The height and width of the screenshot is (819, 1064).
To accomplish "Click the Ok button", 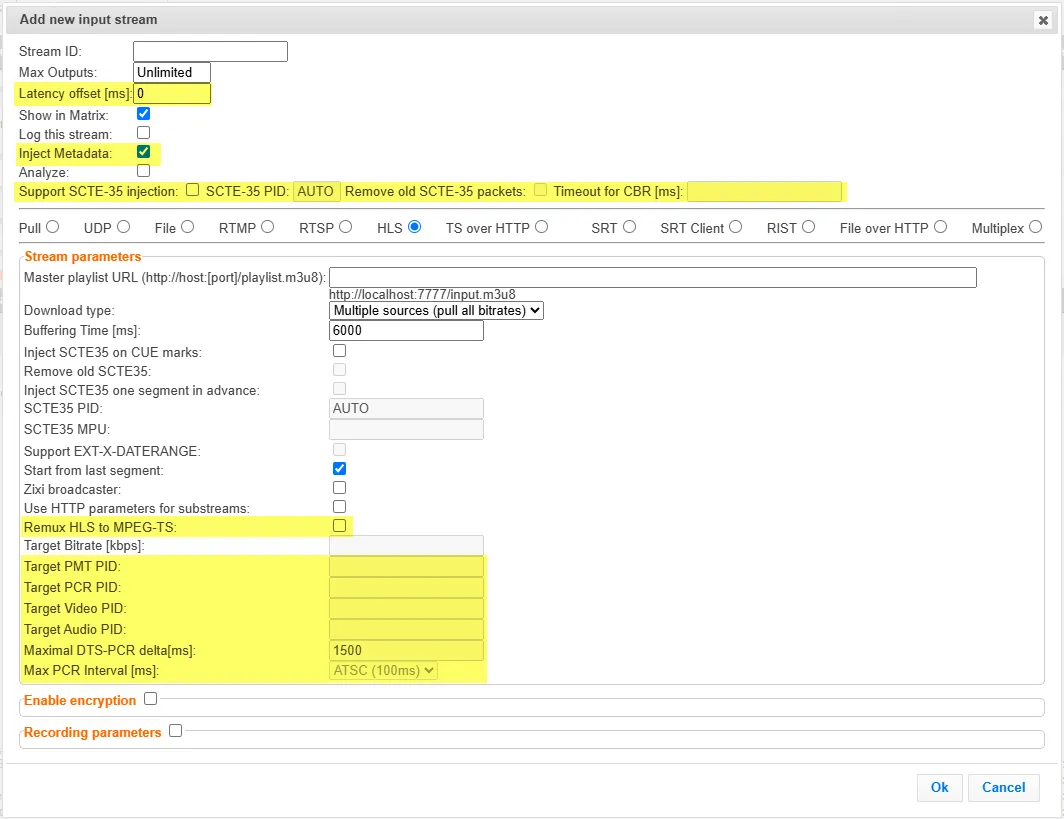I will [x=940, y=788].
